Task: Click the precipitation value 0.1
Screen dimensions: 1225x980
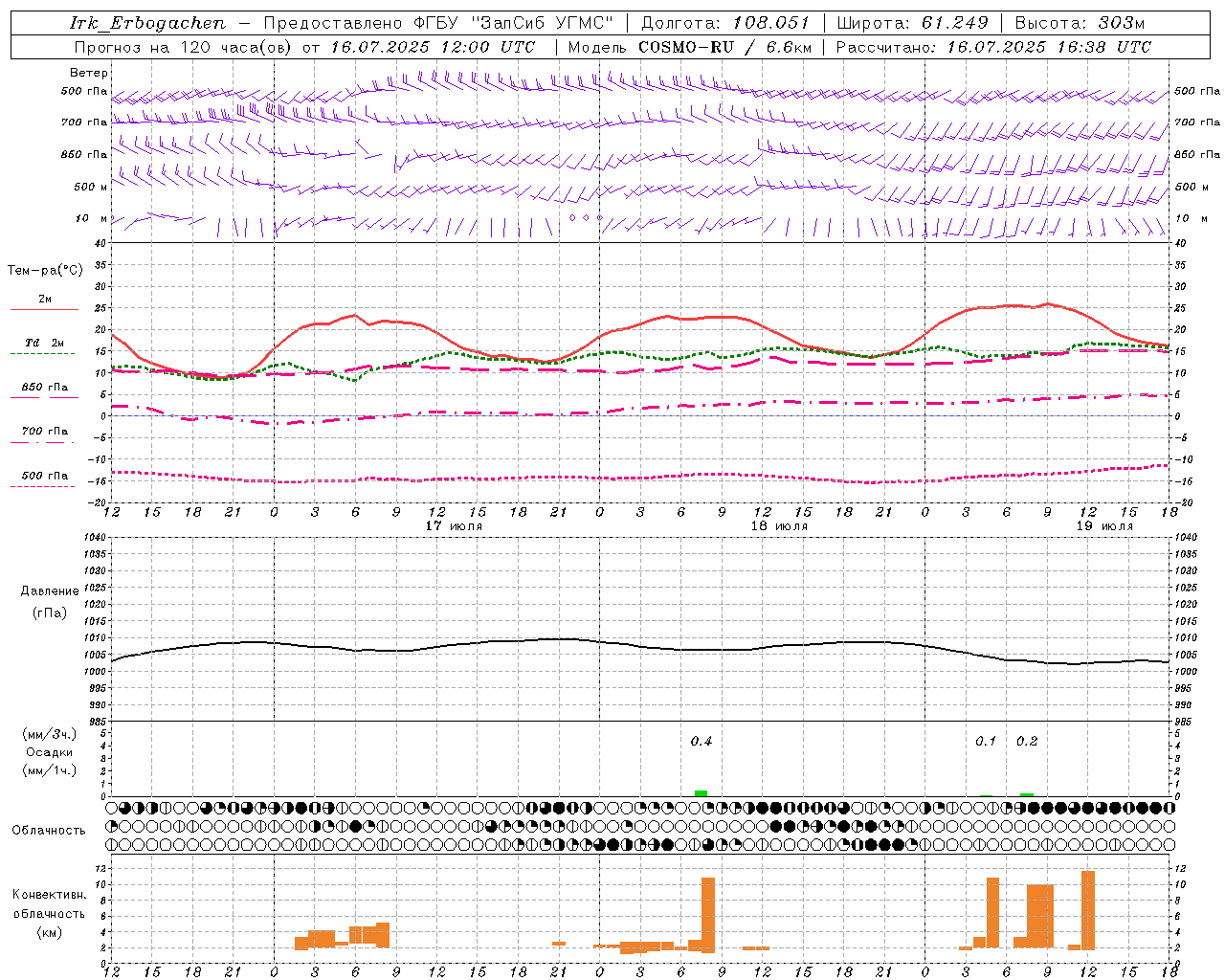Action: tap(986, 741)
